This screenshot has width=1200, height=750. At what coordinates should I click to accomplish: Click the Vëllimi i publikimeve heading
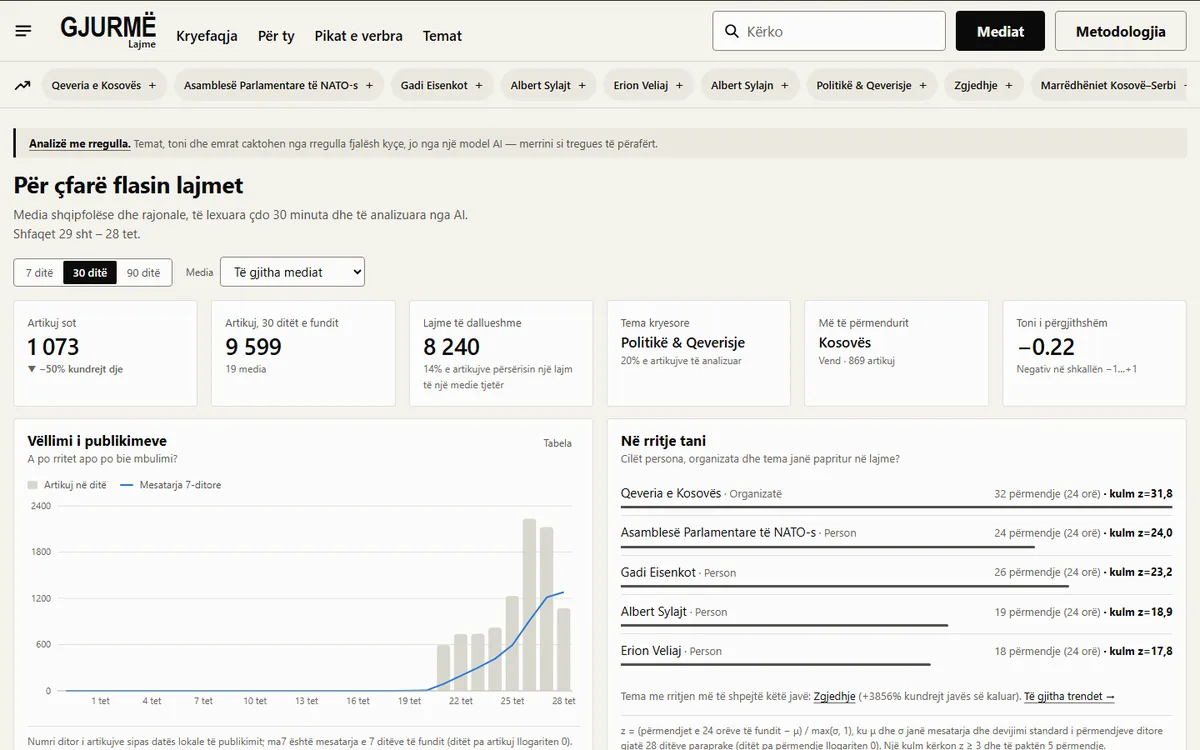pyautogui.click(x=97, y=441)
